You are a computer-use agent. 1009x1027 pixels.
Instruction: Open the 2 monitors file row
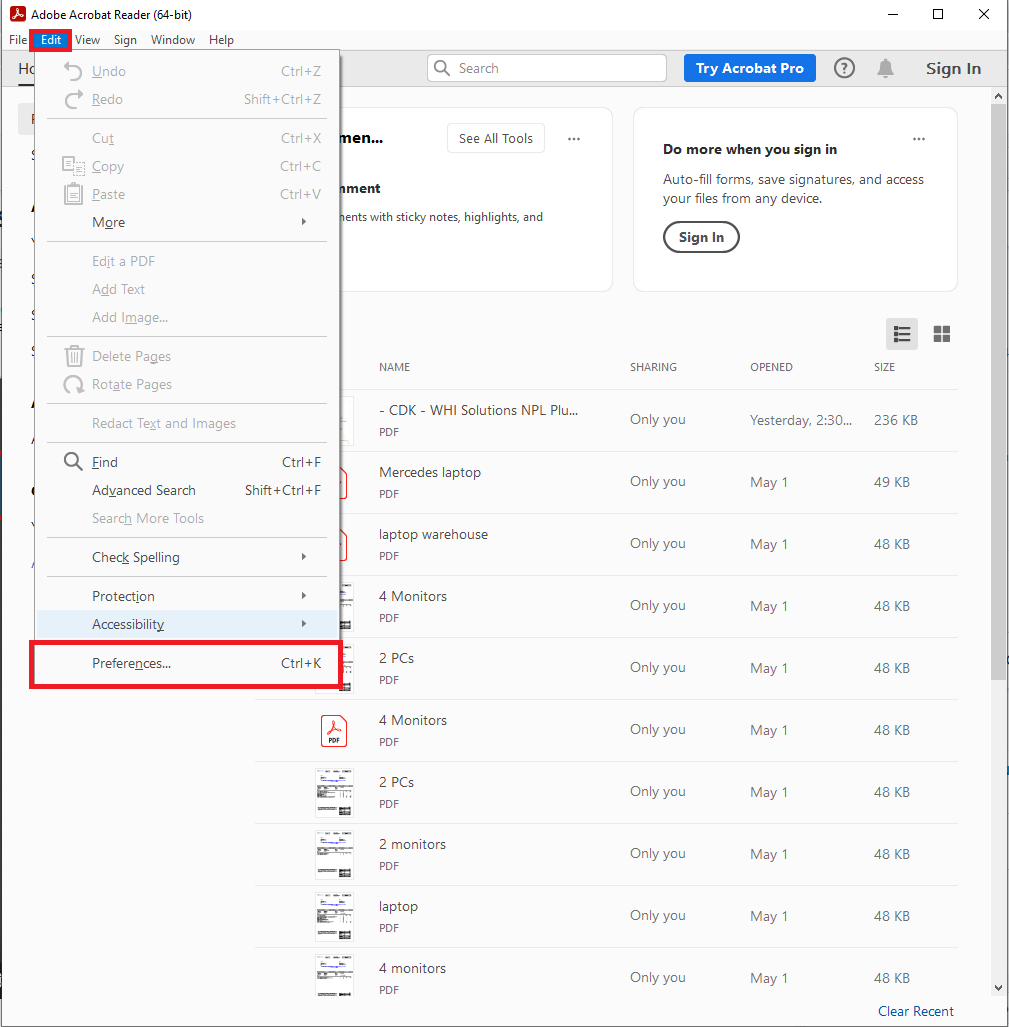pyautogui.click(x=606, y=854)
